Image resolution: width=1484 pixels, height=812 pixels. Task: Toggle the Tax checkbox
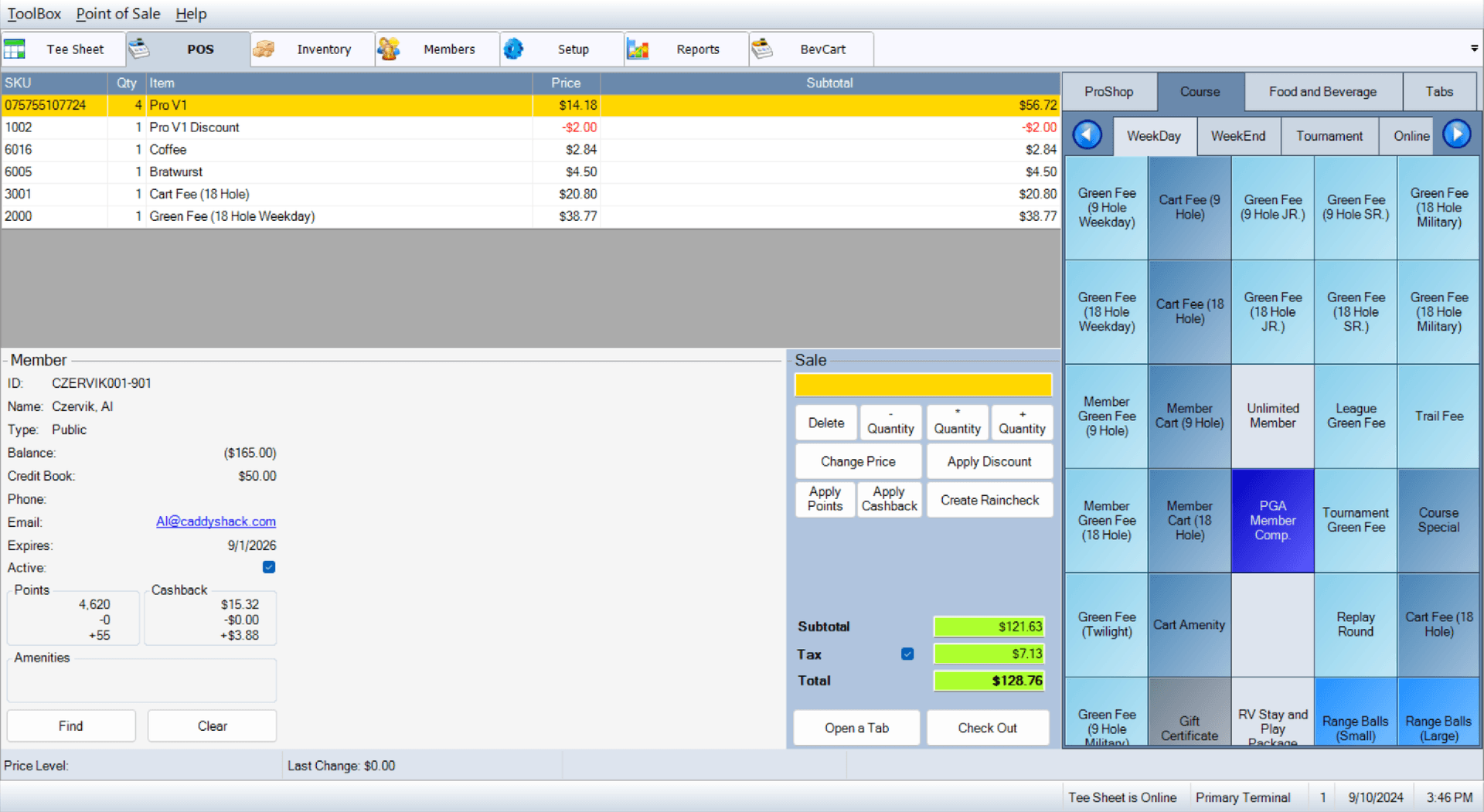[x=907, y=654]
